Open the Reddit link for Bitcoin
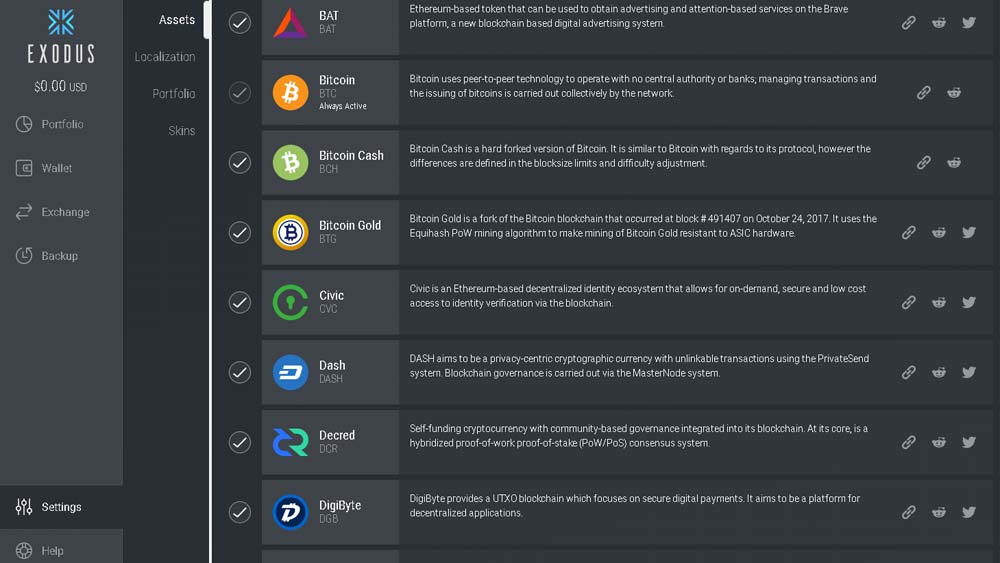 click(x=954, y=93)
